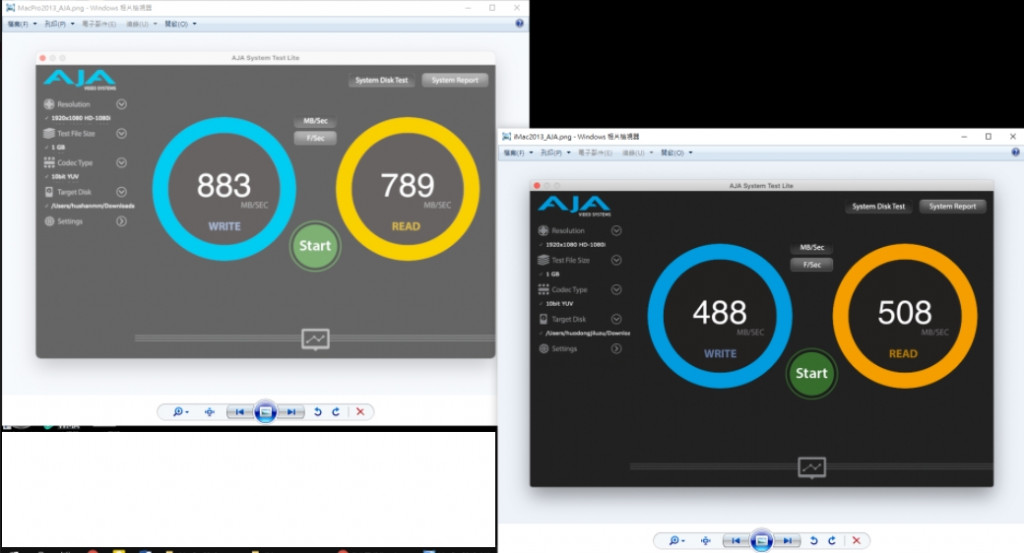
Task: Open the 檔案(F) menu in iMac2013_AJA window
Action: click(x=517, y=153)
